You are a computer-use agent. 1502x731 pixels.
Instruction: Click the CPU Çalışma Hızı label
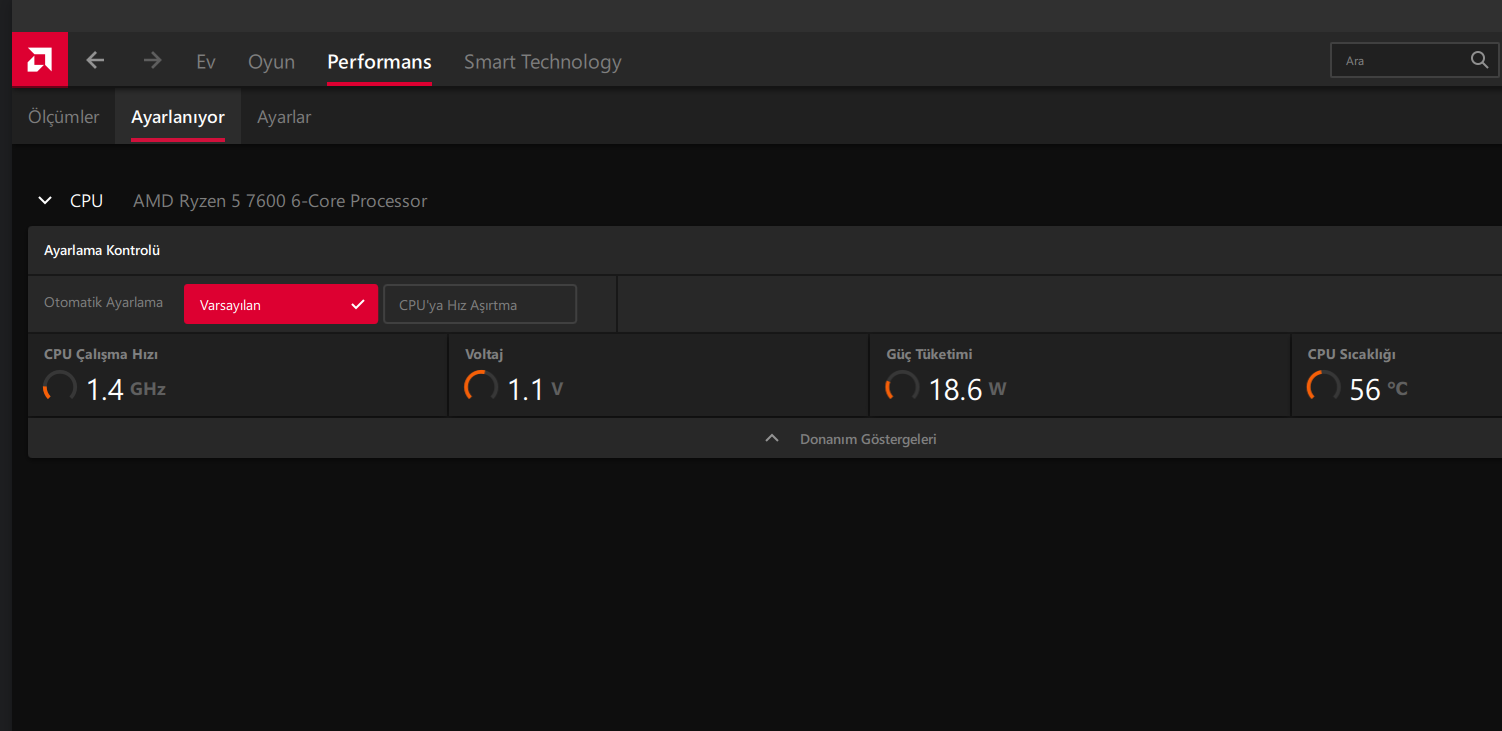101,354
